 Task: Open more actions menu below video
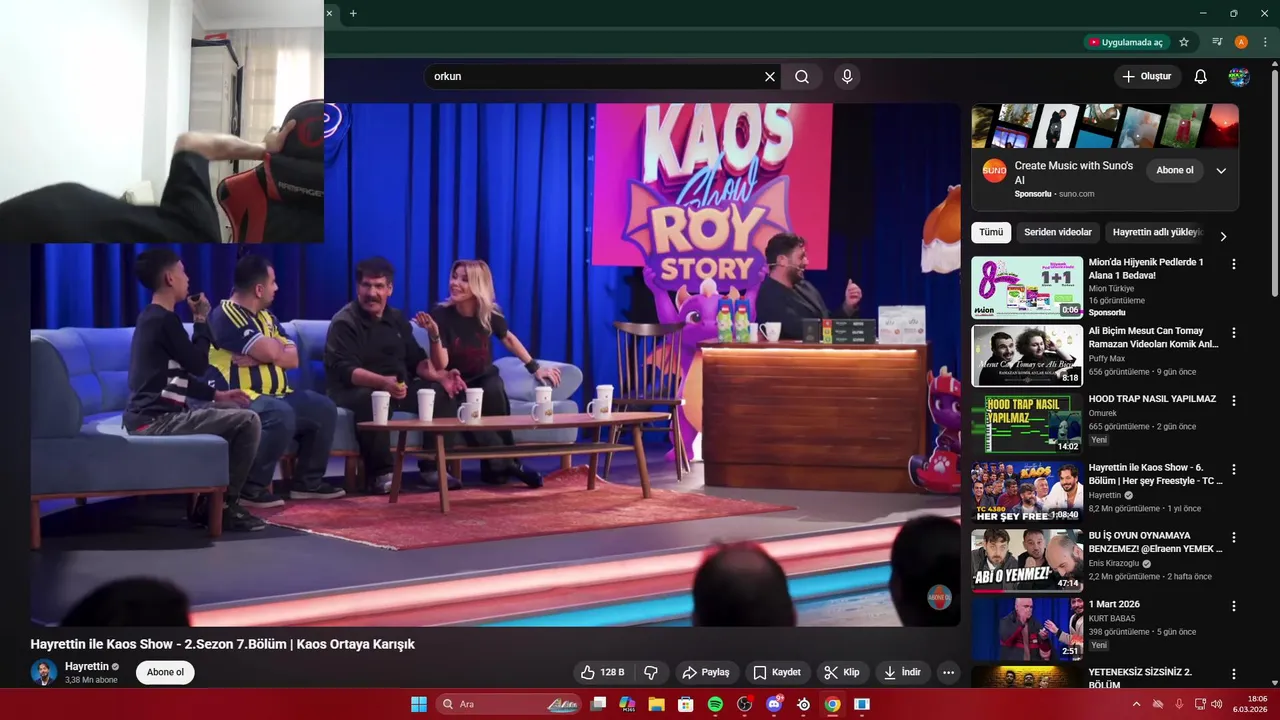(948, 672)
